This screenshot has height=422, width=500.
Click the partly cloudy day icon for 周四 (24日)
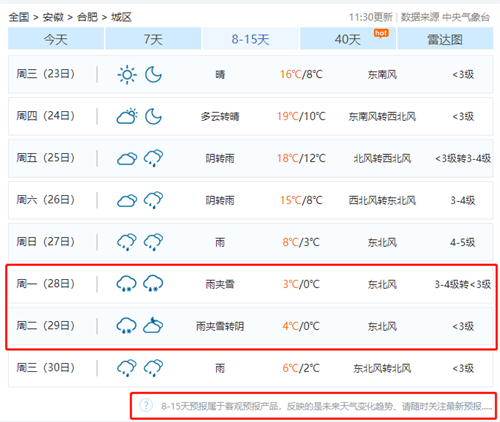[127, 116]
